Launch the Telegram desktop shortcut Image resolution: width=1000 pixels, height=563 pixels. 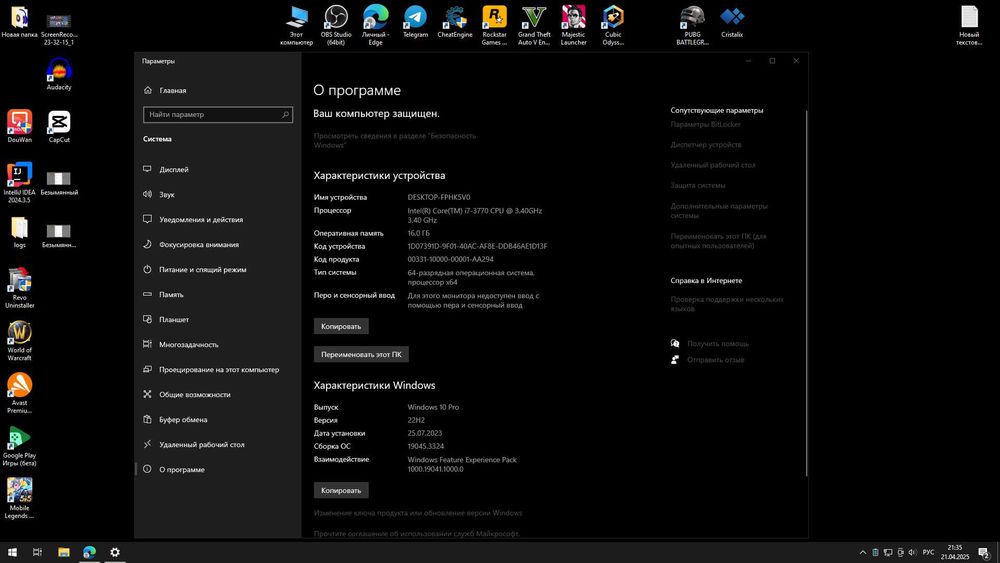415,22
